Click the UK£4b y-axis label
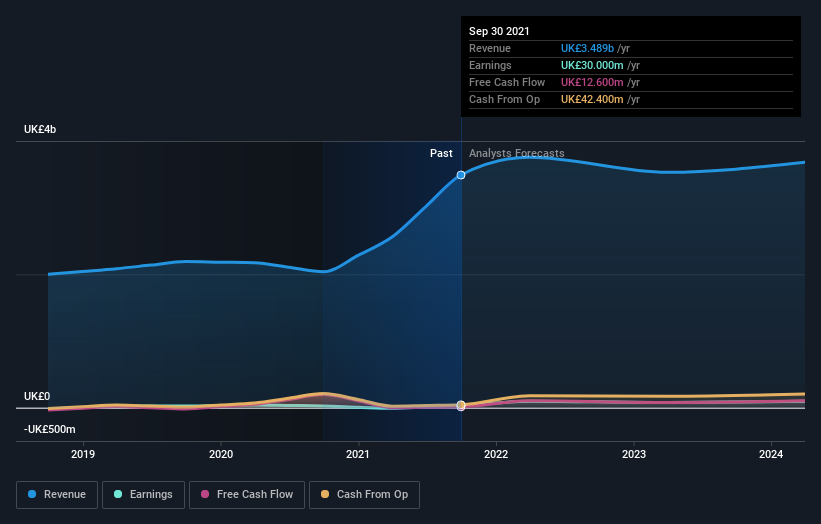The image size is (821, 524). [x=40, y=129]
